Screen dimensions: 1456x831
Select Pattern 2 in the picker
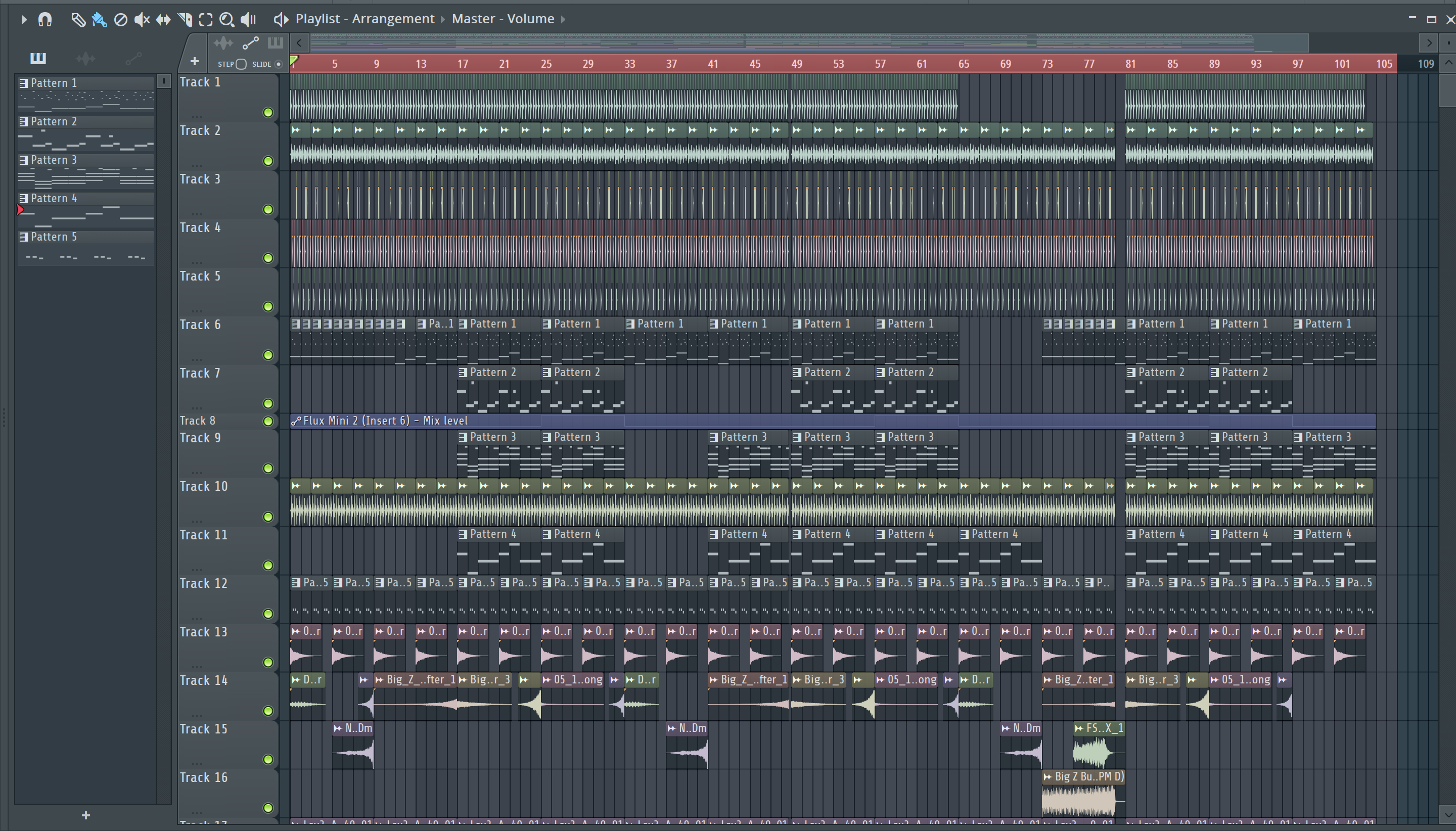pyautogui.click(x=85, y=132)
